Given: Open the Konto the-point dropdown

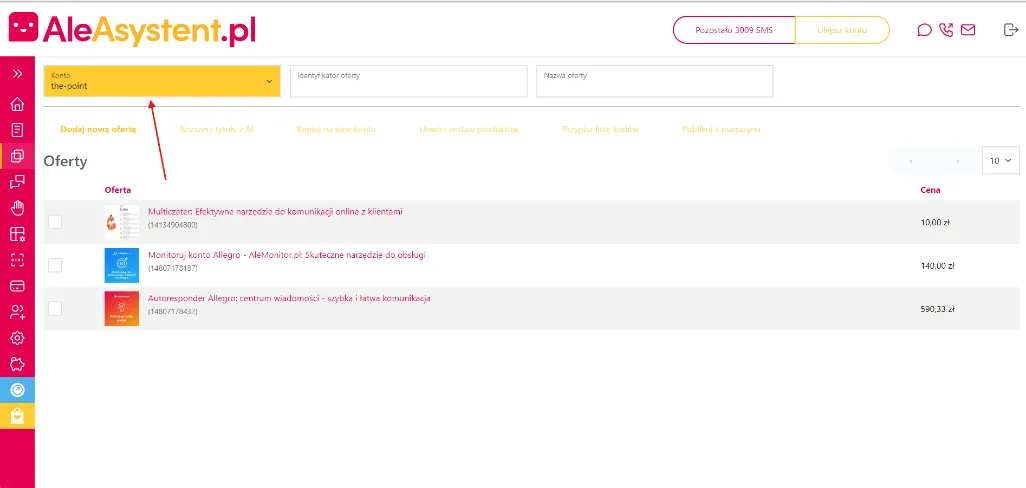Looking at the screenshot, I should [x=161, y=81].
